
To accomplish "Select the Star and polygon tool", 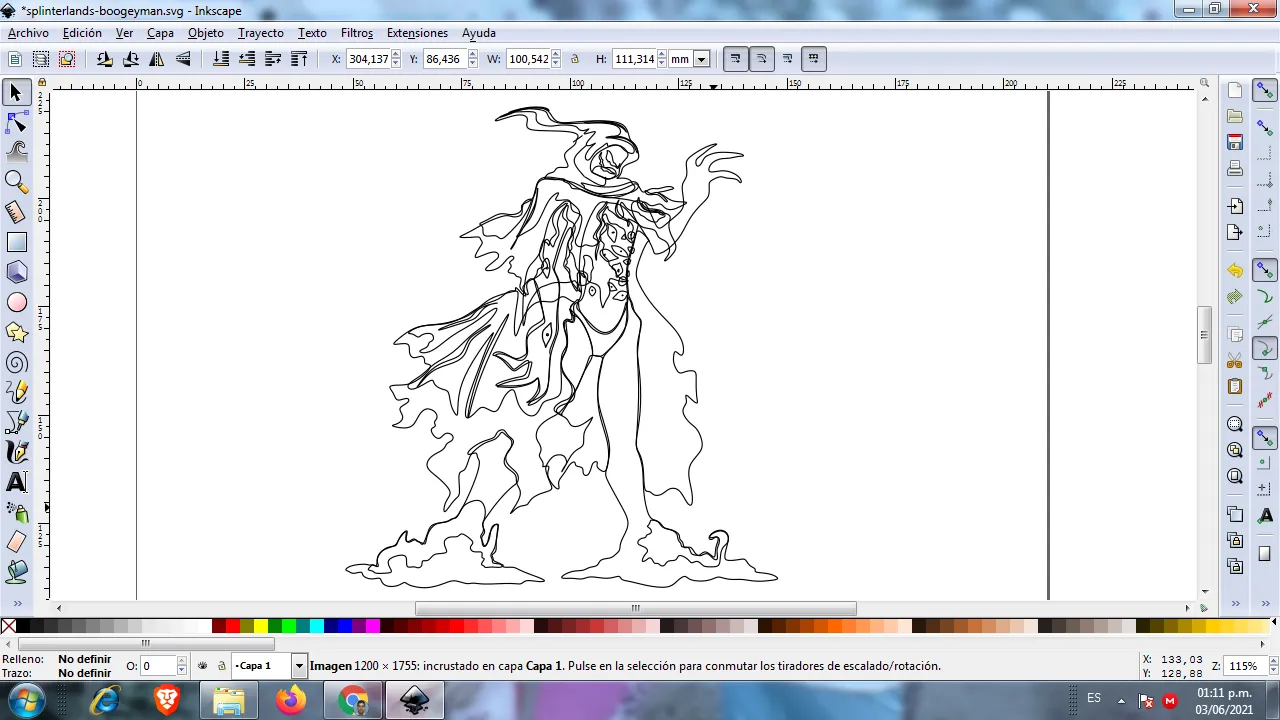I will (x=16, y=332).
